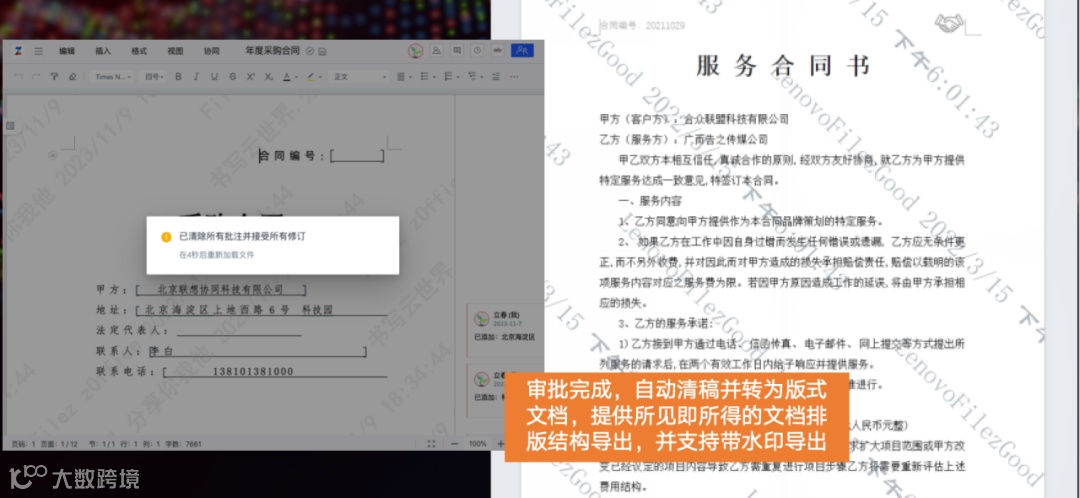Toggle bold formatting
The width and height of the screenshot is (1080, 498).
178,76
